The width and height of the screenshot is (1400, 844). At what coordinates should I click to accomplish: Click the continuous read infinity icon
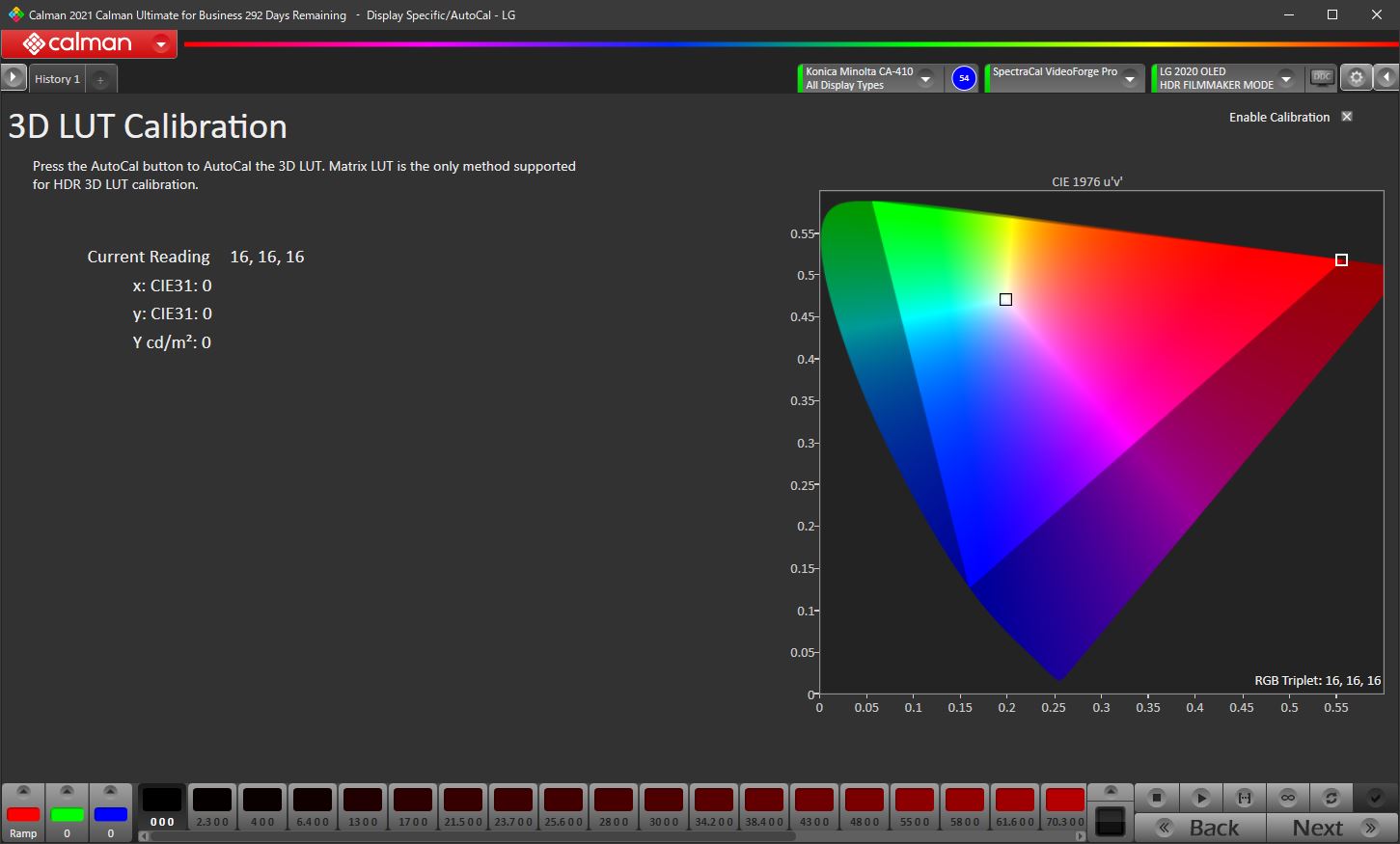click(1287, 798)
